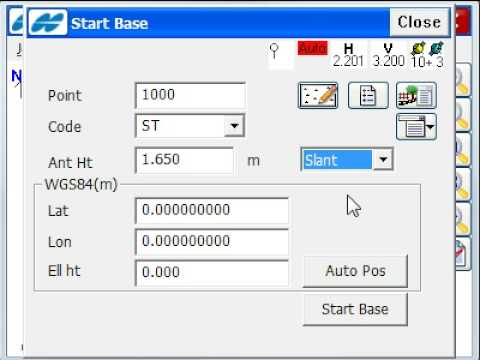Click the second magnifier icon in the background window

tap(463, 115)
